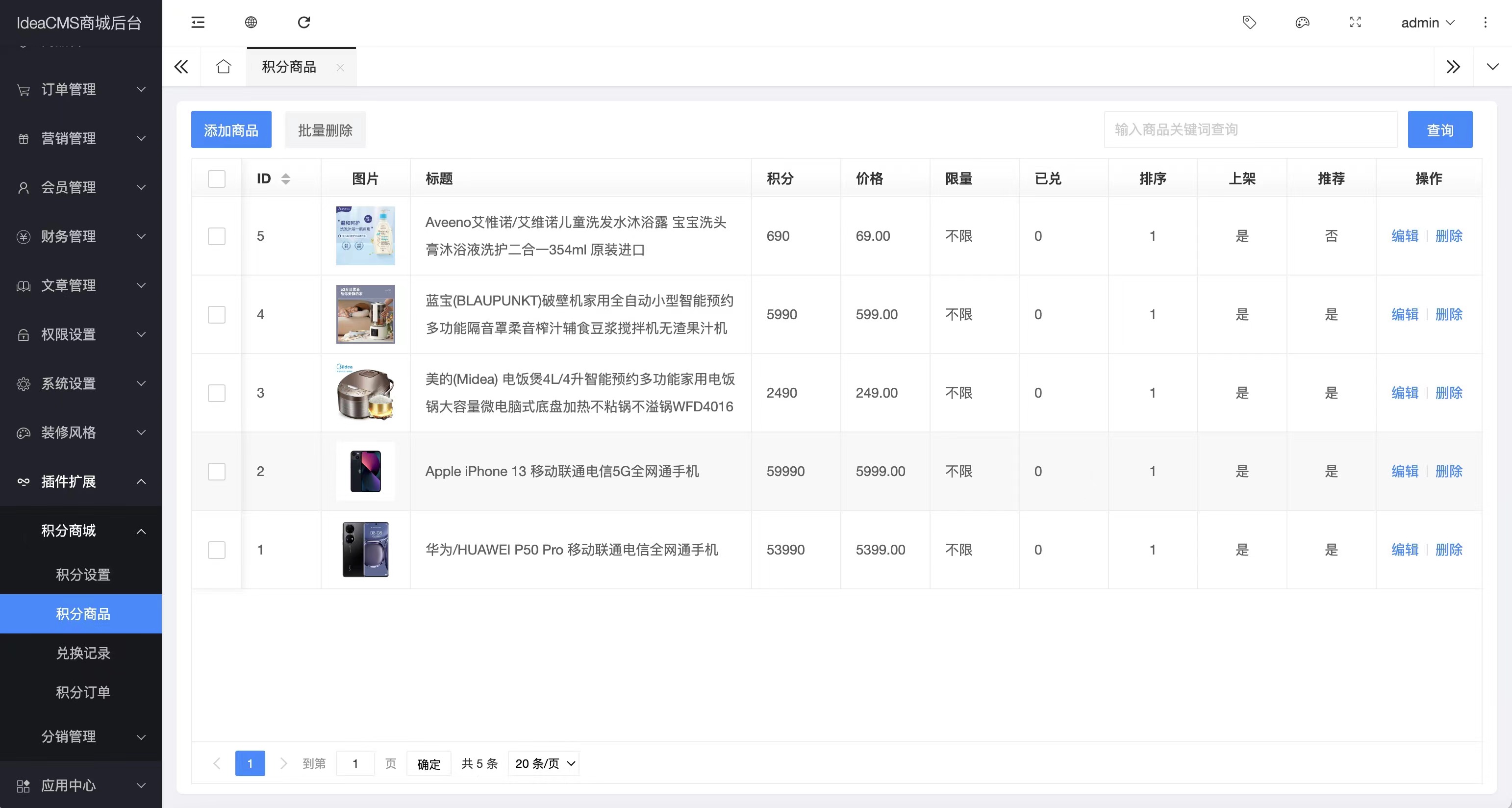The image size is (1512, 808).
Task: Go to next page arrow in pagination
Action: (283, 763)
